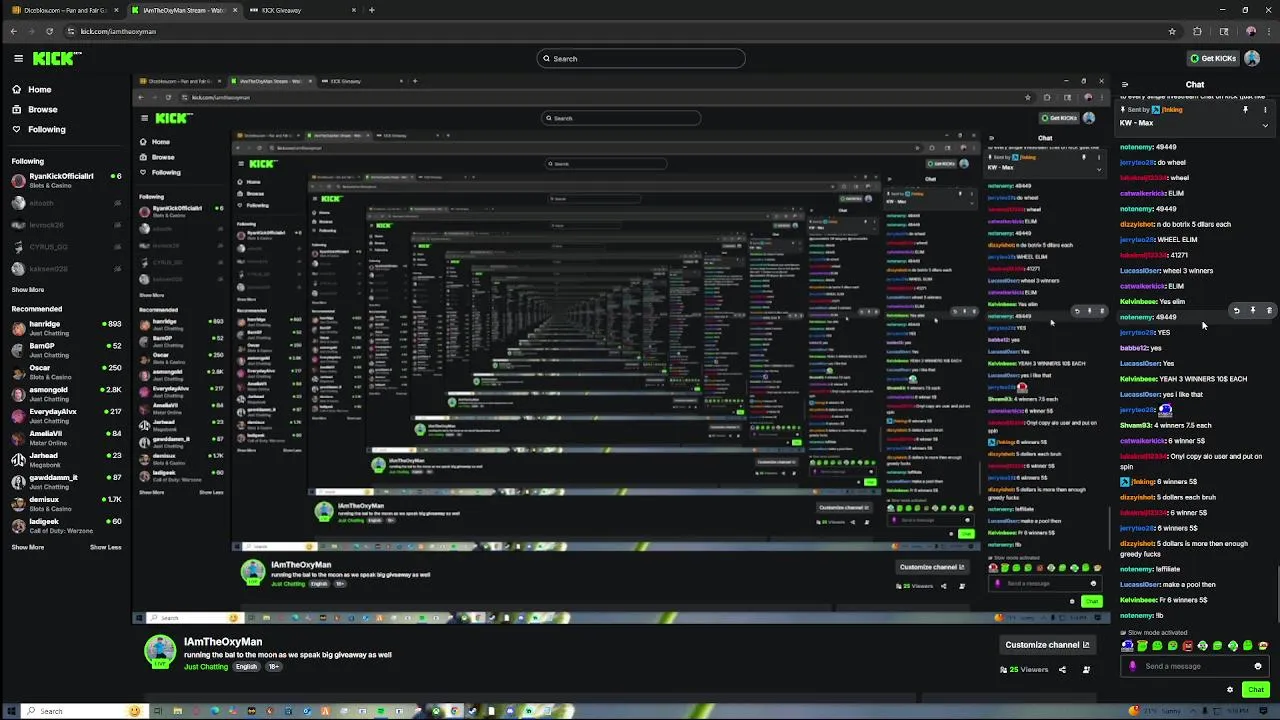Click the IAmTheOxyMan channel name
Screen dimensions: 1280x720
[x=223, y=642]
